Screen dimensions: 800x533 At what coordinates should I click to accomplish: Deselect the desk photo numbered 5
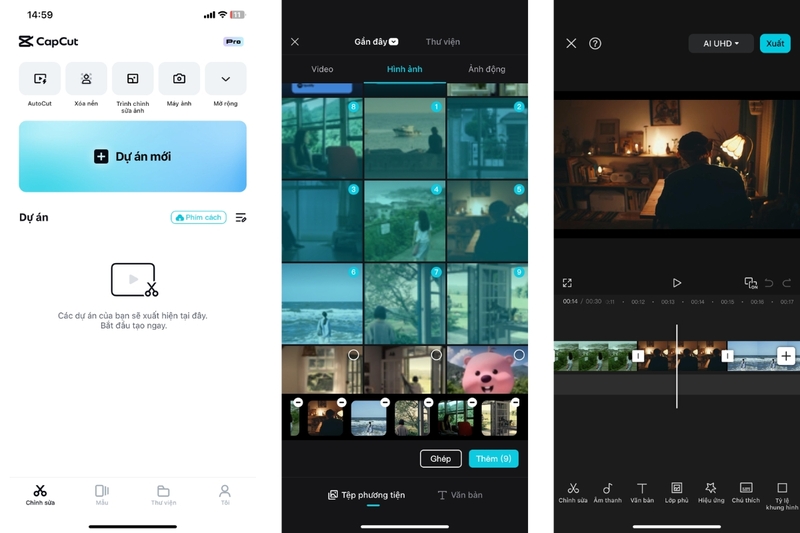pyautogui.click(x=519, y=189)
